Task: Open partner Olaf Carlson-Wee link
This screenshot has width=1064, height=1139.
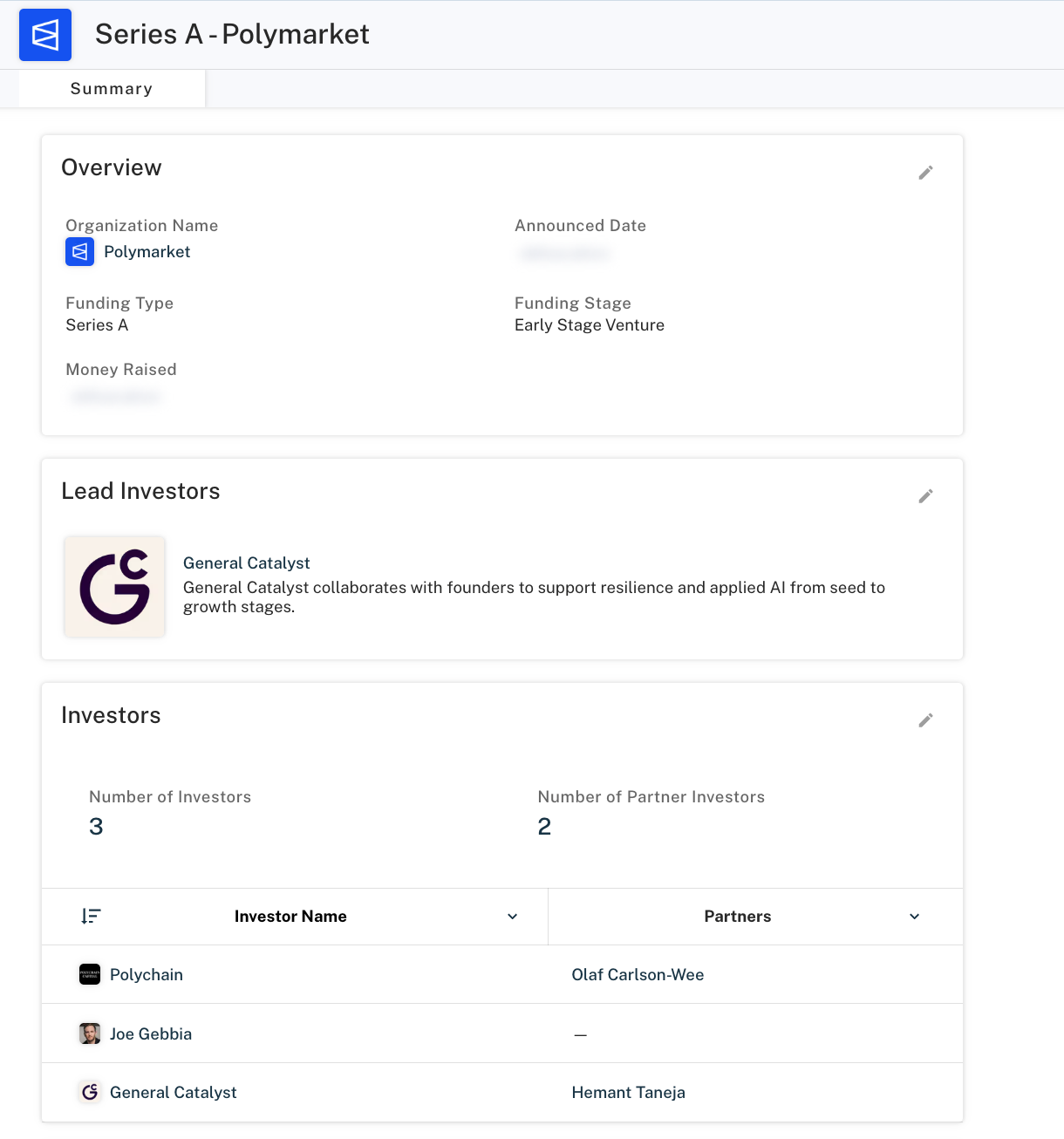Action: click(638, 975)
